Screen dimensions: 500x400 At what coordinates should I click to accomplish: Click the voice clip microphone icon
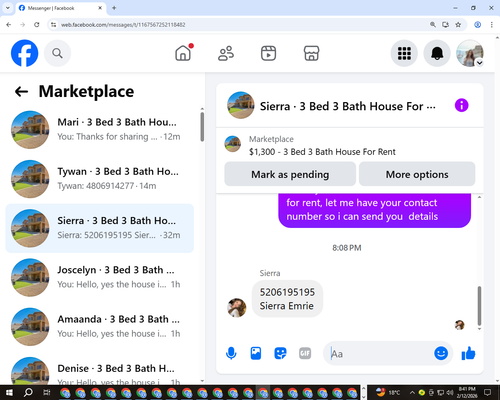tap(231, 353)
